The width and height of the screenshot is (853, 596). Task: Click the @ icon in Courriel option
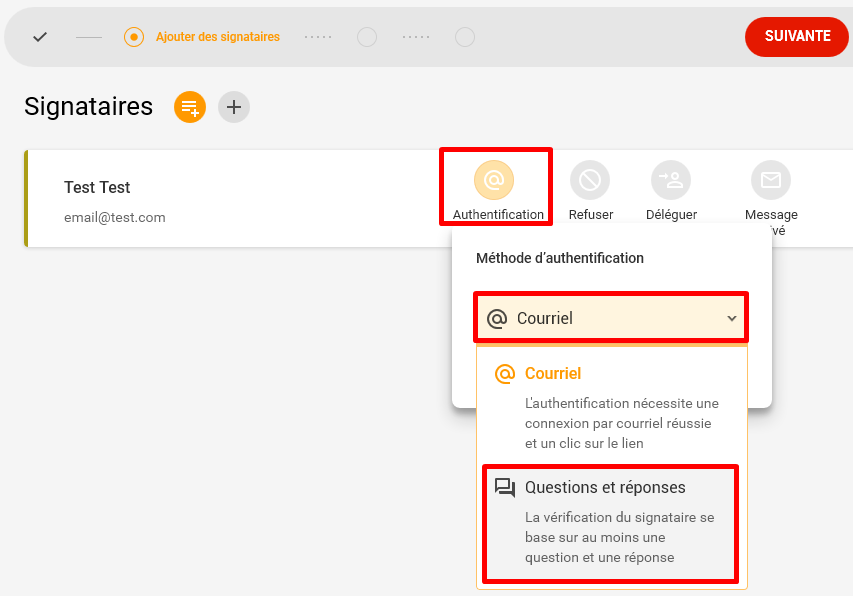click(x=505, y=374)
